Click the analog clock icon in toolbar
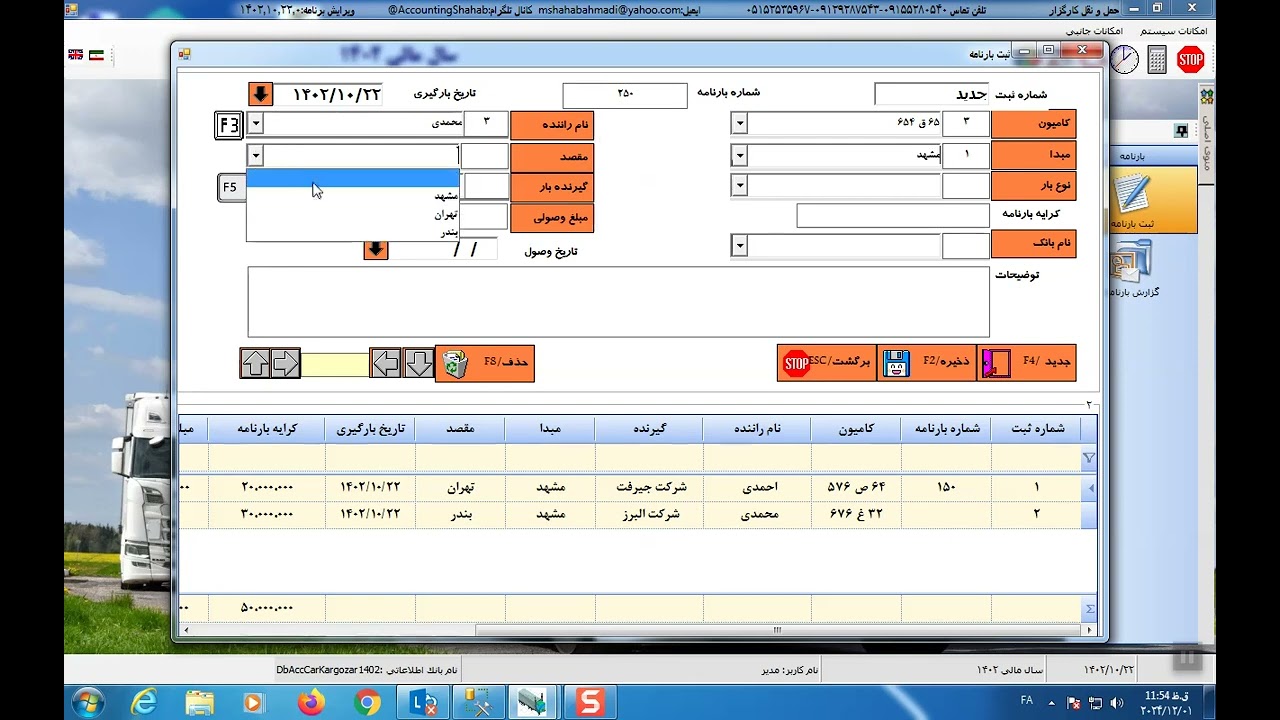This screenshot has width=1280, height=720. coord(1125,60)
